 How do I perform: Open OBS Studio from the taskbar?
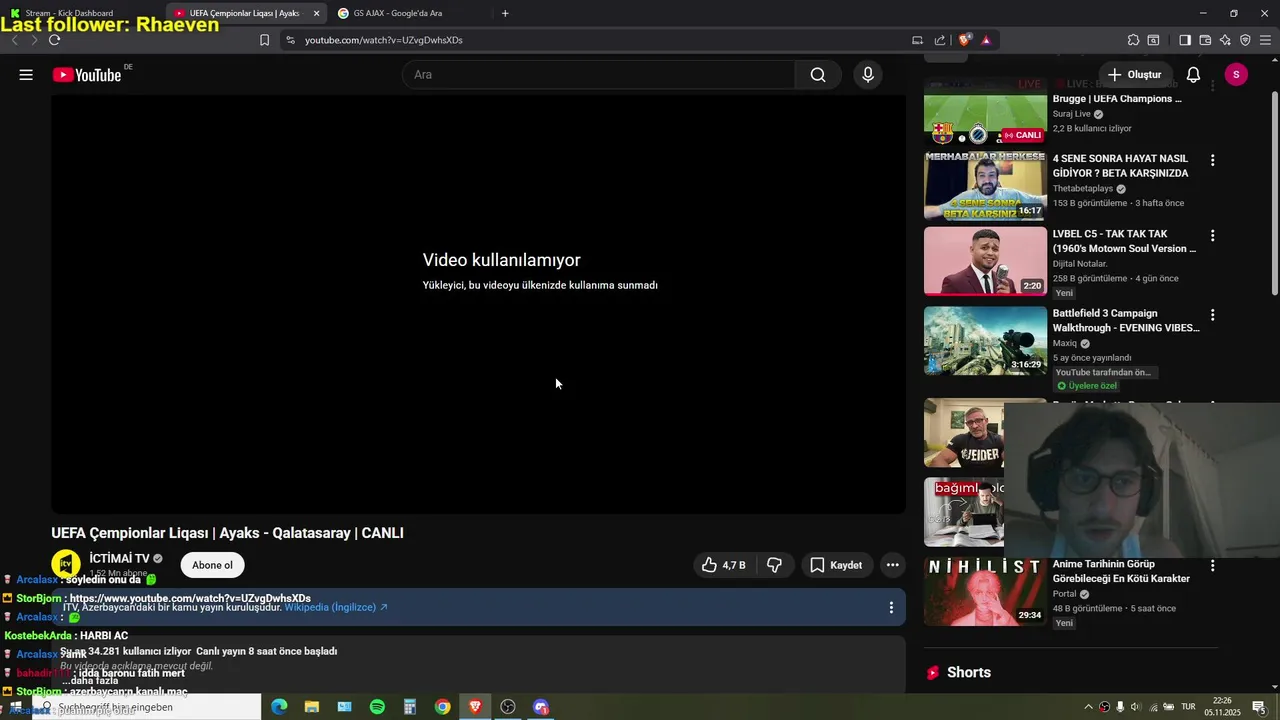(508, 707)
